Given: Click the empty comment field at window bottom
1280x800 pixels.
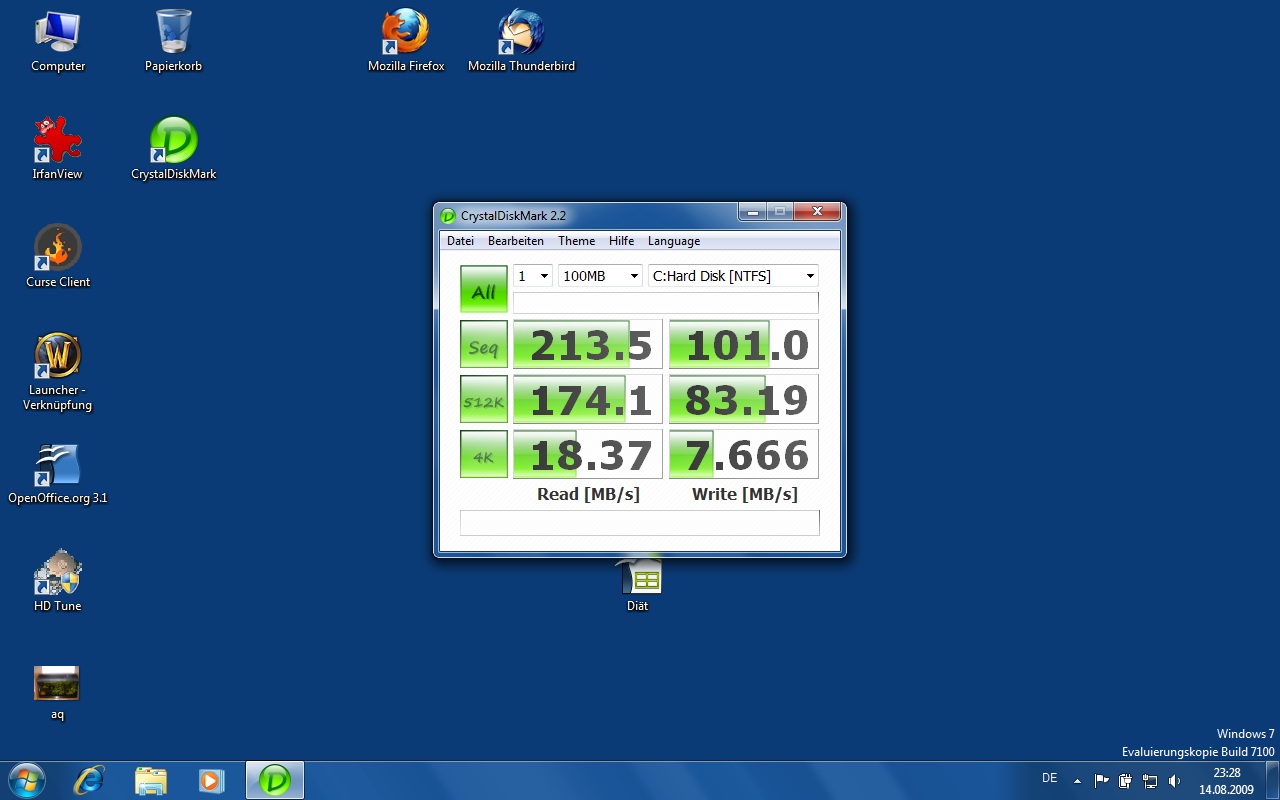Looking at the screenshot, I should [639, 523].
